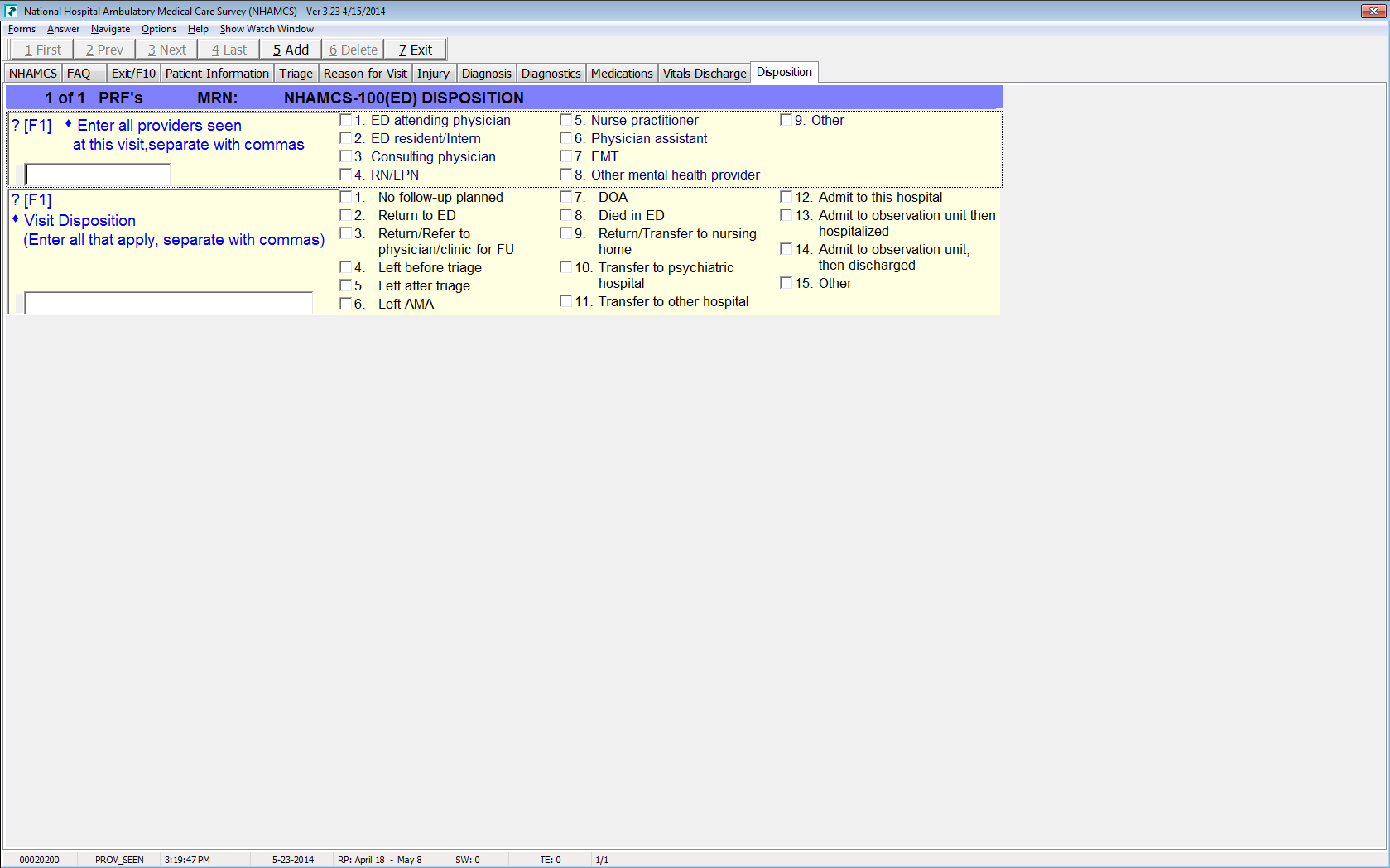Click the reference period RP: April 18 - May 8

click(380, 860)
